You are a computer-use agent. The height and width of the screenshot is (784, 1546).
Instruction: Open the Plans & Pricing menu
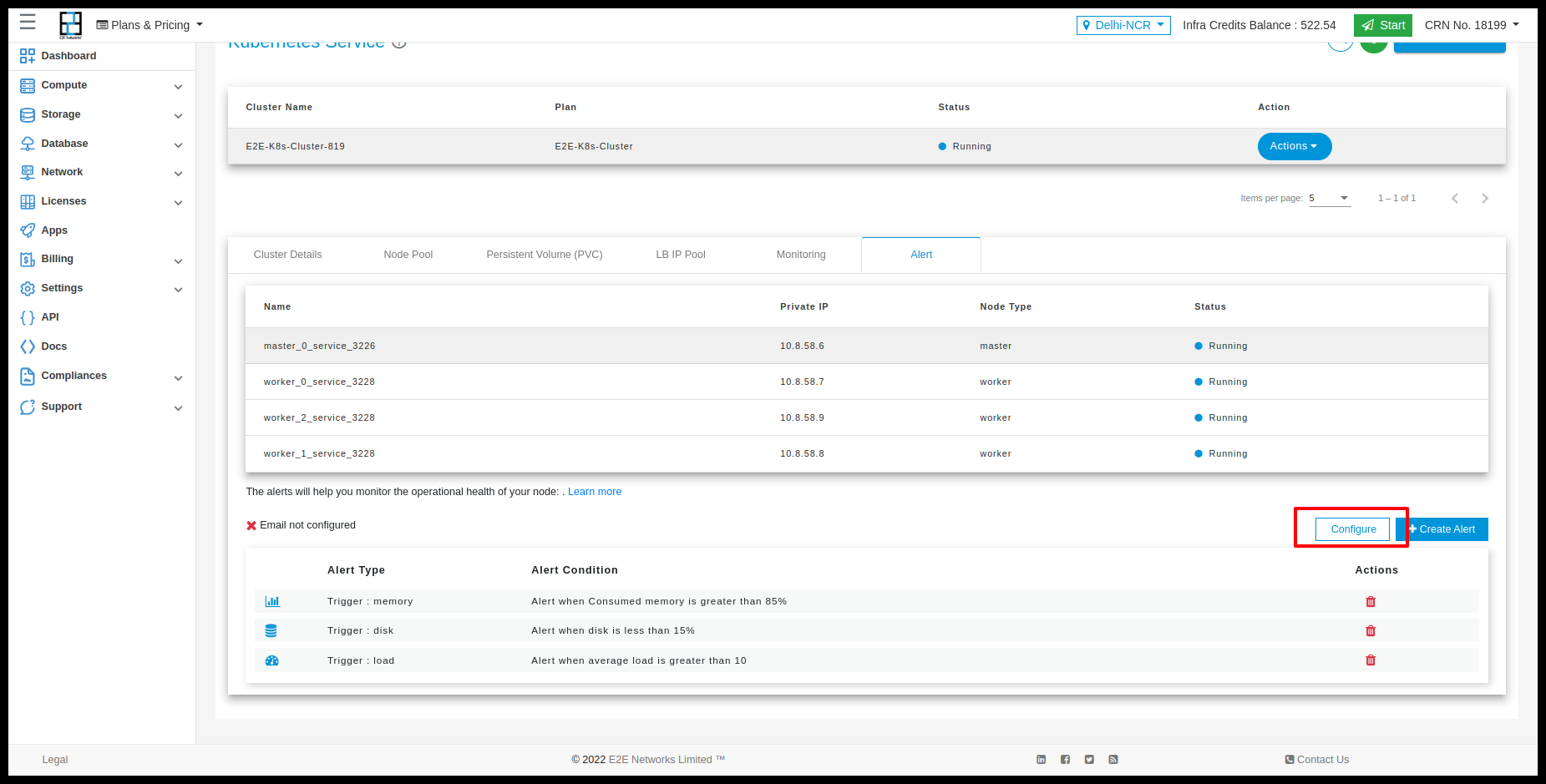(x=150, y=25)
